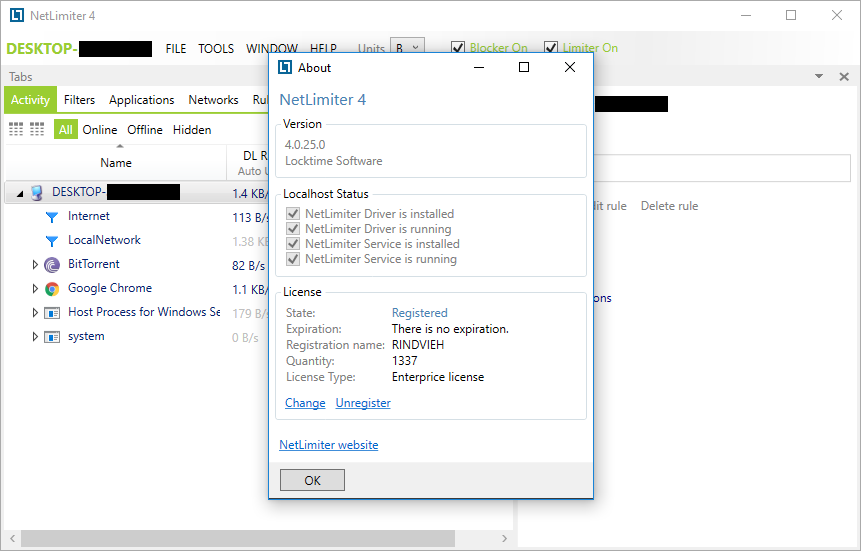This screenshot has width=861, height=551.
Task: Toggle the Limiter On checkbox
Action: tap(551, 48)
